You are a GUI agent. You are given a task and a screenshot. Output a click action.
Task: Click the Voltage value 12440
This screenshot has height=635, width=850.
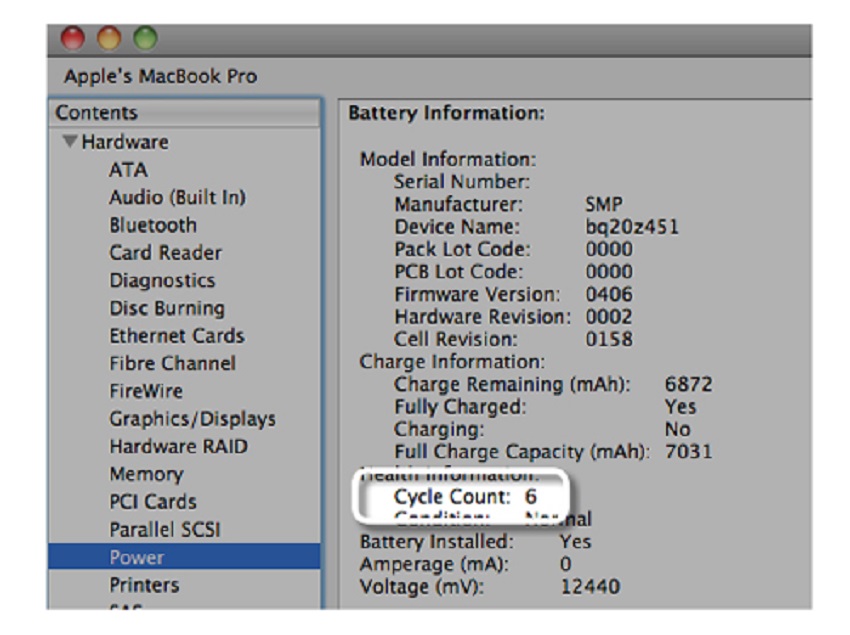point(590,587)
